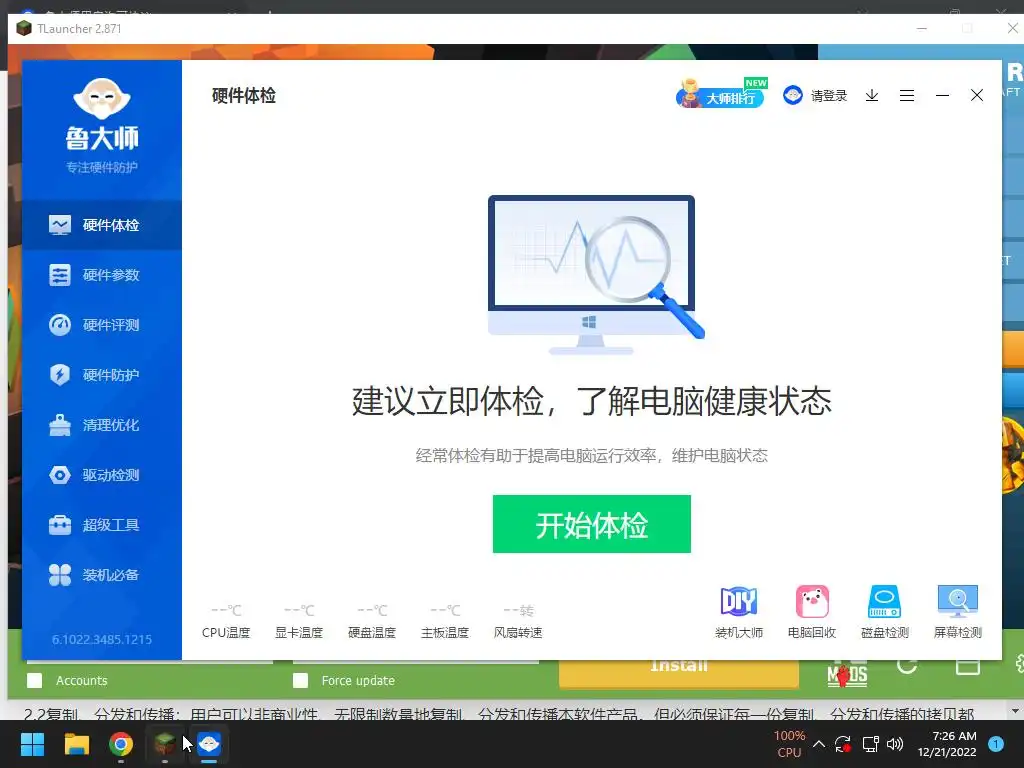Switch to 鲁大师 taskbar icon
1024x768 pixels.
[209, 744]
